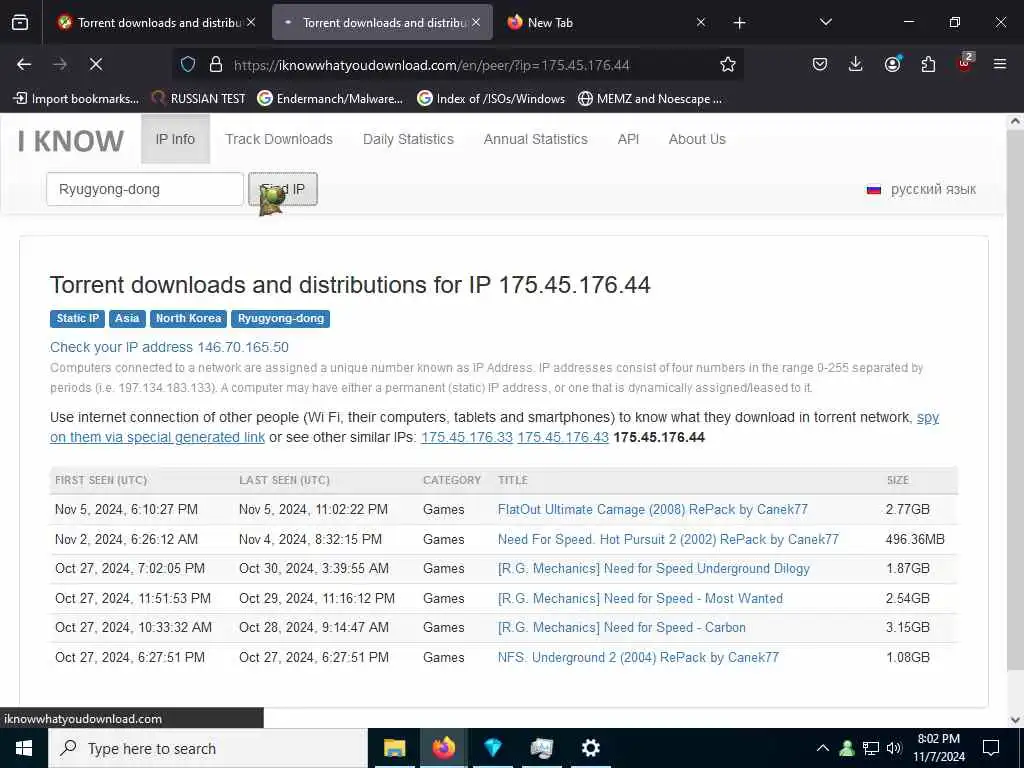Open the Track Downloads page
Viewport: 1024px width, 768px height.
279,139
